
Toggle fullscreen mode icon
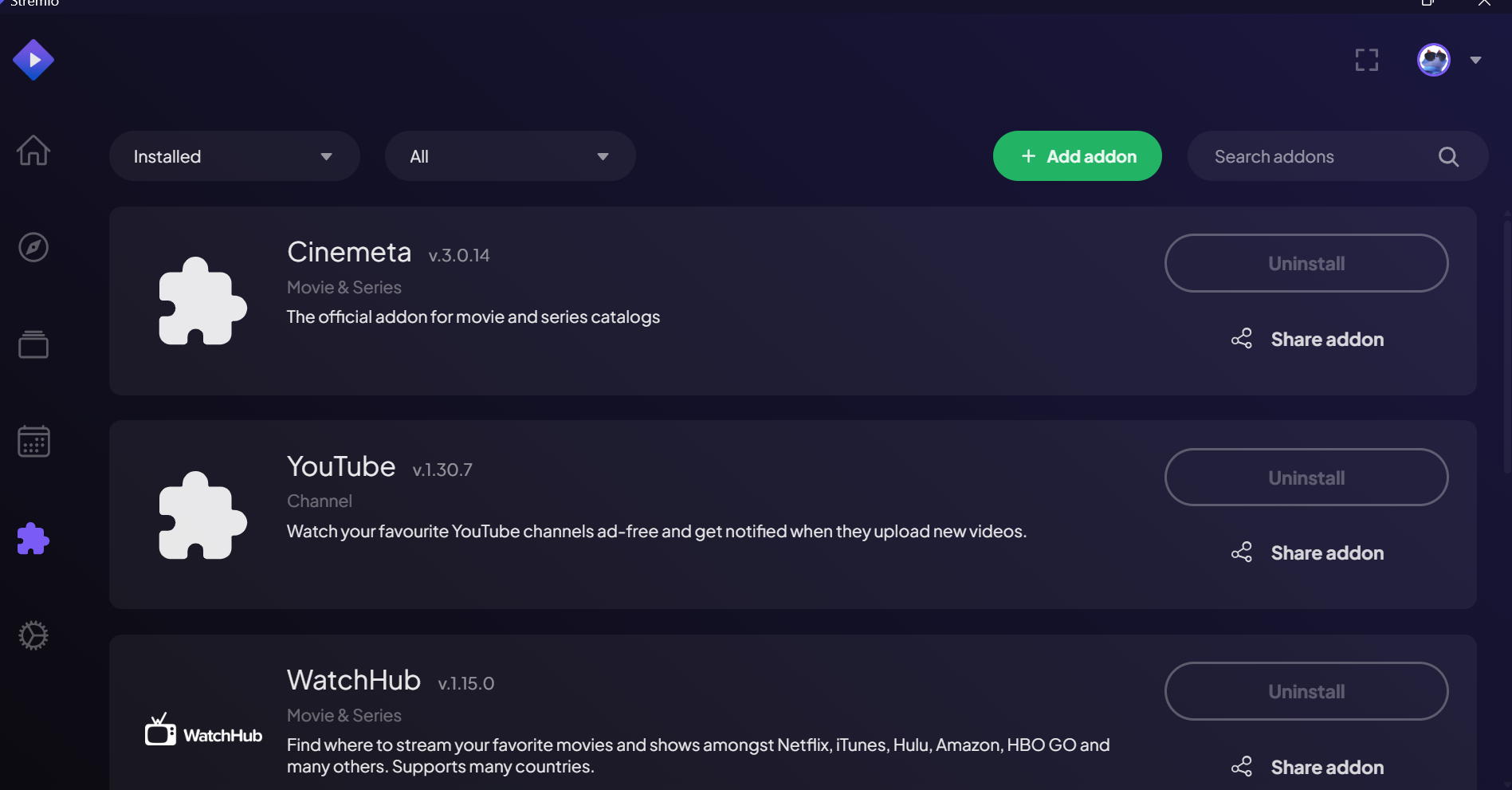tap(1367, 60)
